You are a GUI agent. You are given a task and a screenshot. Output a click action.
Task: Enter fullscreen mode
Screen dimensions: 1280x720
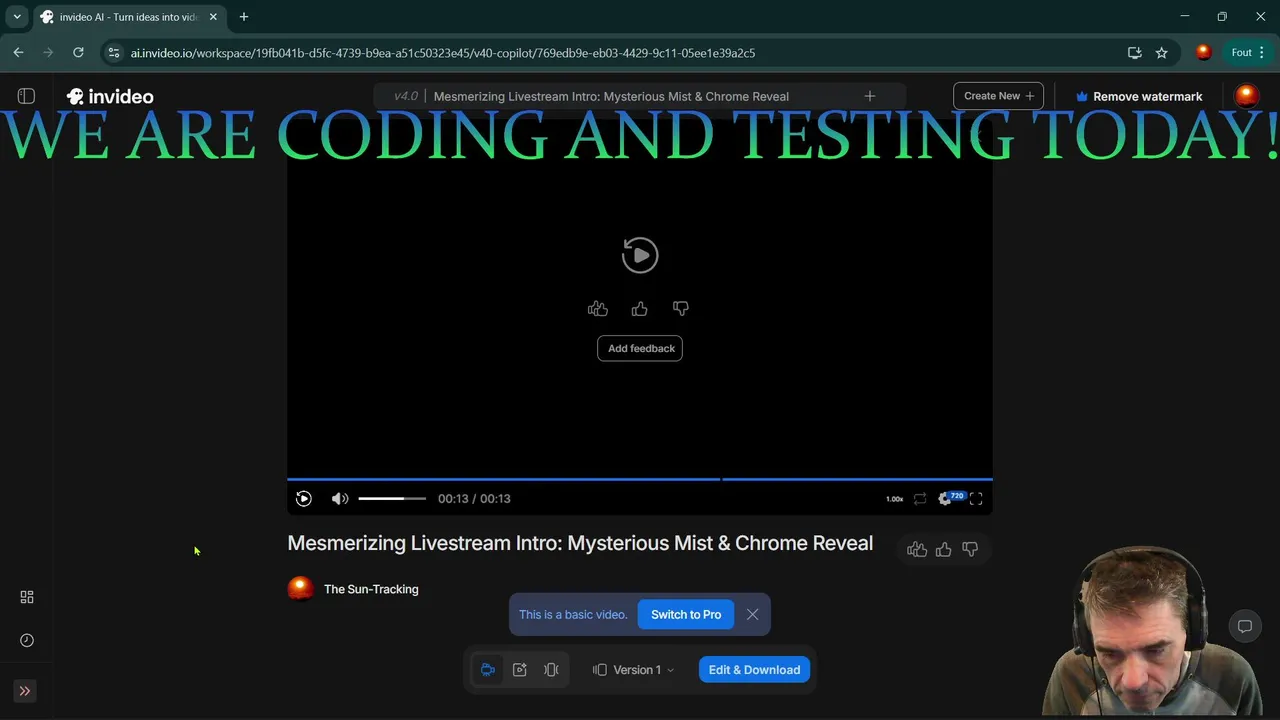click(x=976, y=499)
